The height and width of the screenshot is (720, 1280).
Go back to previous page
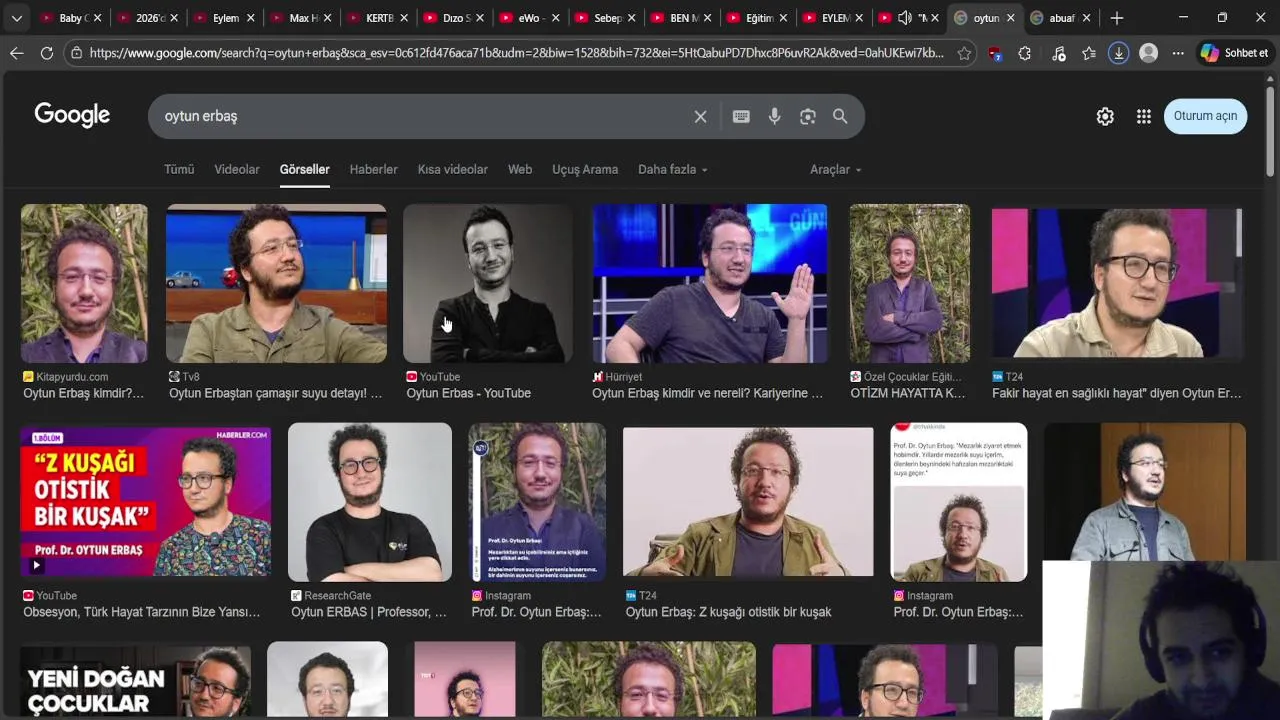(17, 53)
